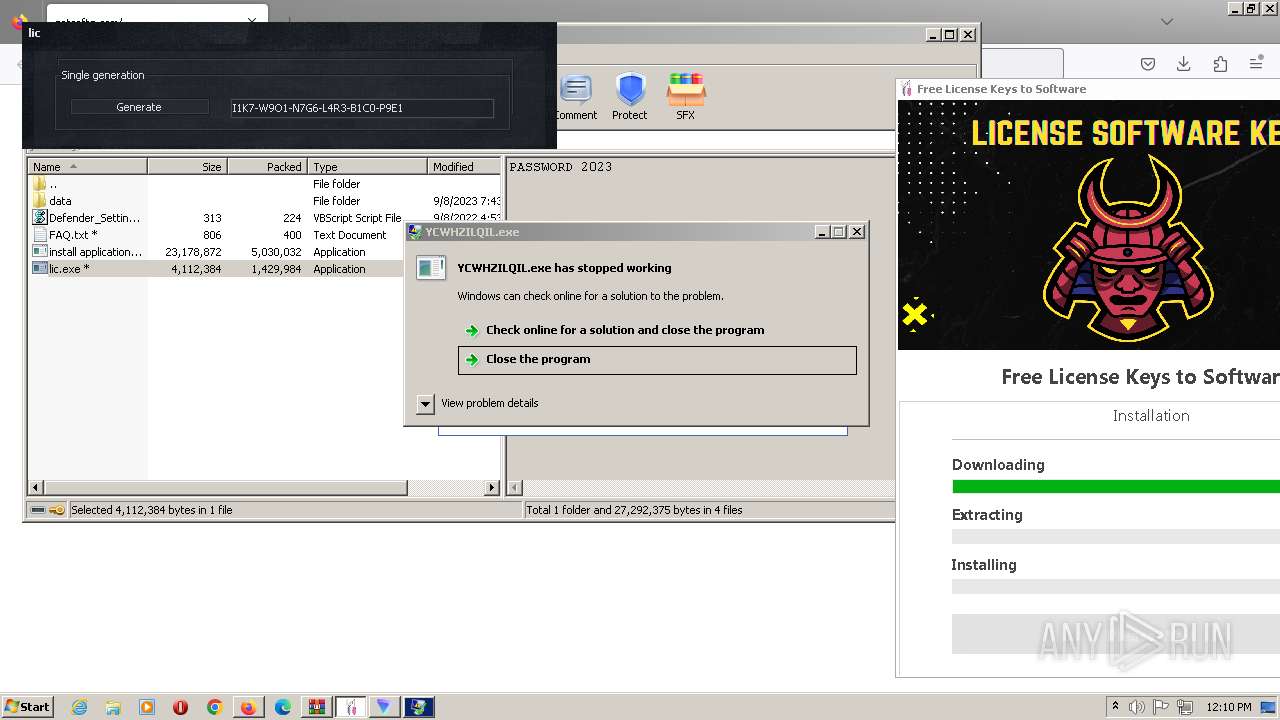Launch Internet Explorer from taskbar
The width and height of the screenshot is (1280, 720).
tap(79, 707)
